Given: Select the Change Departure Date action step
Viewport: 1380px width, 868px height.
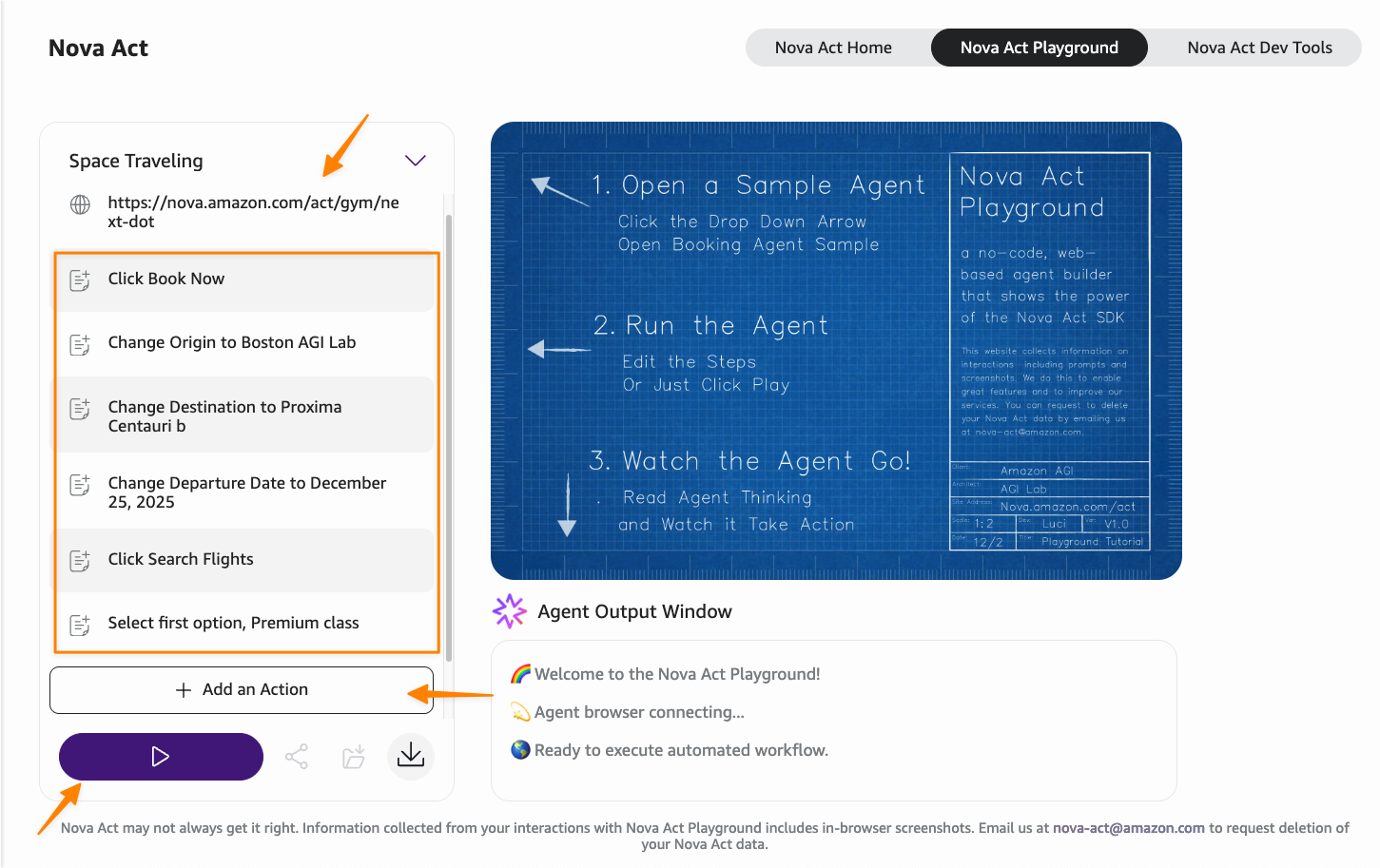Looking at the screenshot, I should pyautogui.click(x=246, y=492).
